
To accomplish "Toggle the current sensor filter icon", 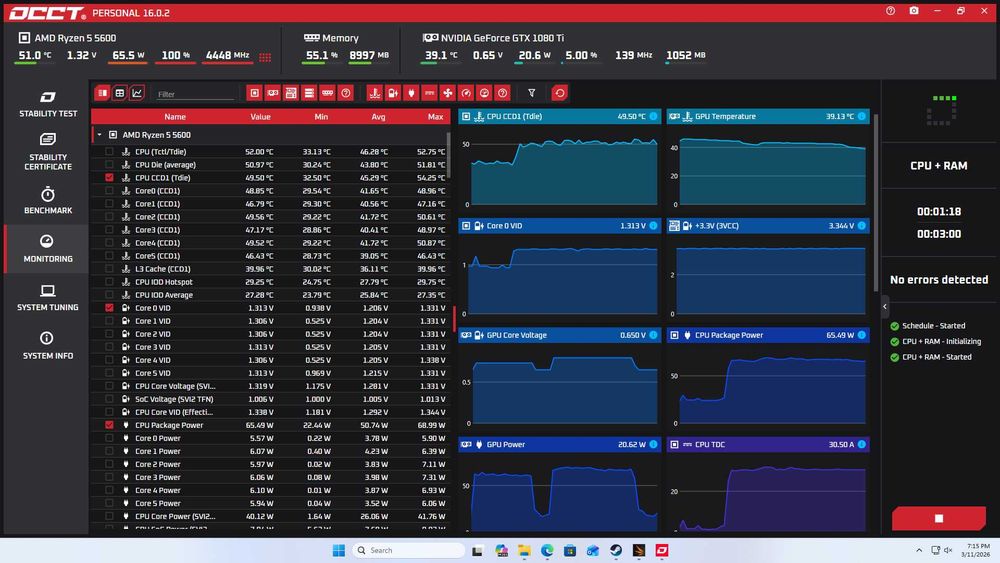I will click(x=429, y=93).
